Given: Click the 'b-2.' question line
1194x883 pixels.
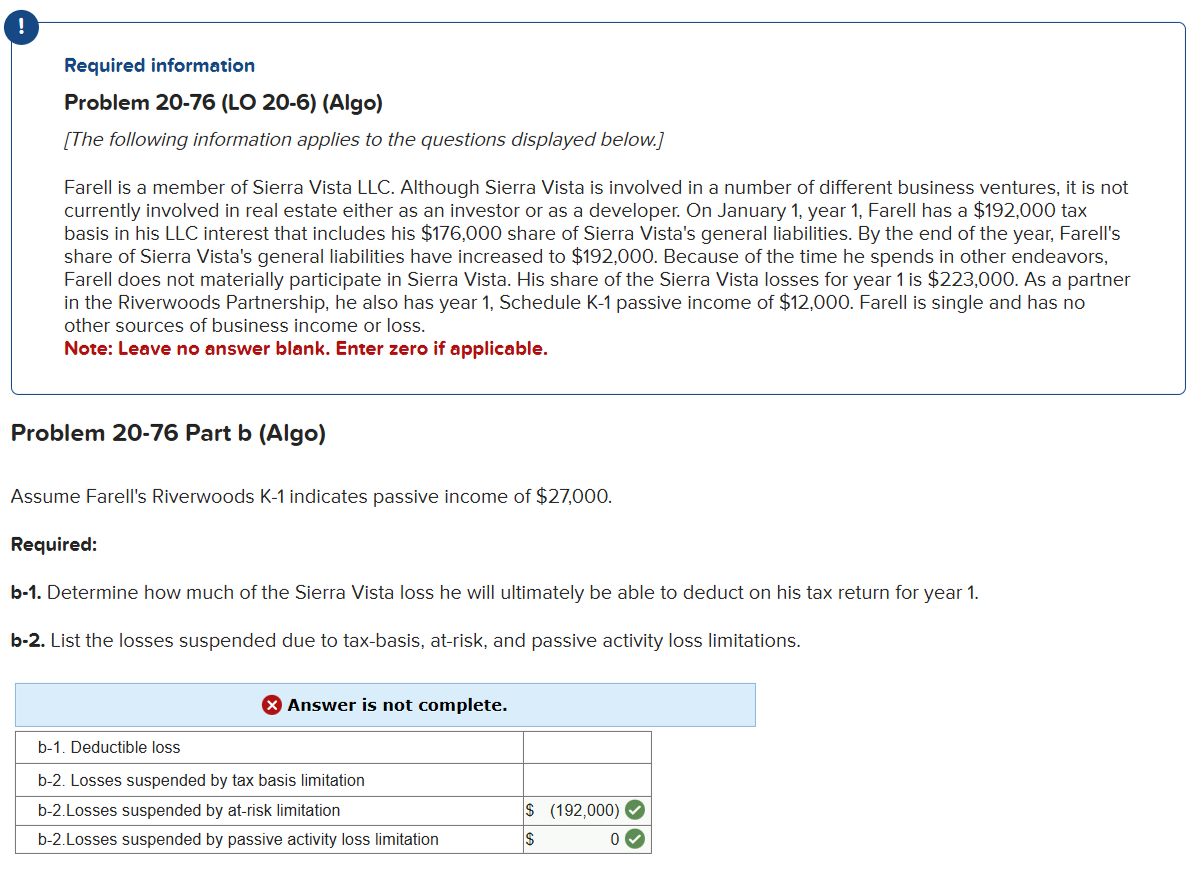Looking at the screenshot, I should tap(406, 640).
